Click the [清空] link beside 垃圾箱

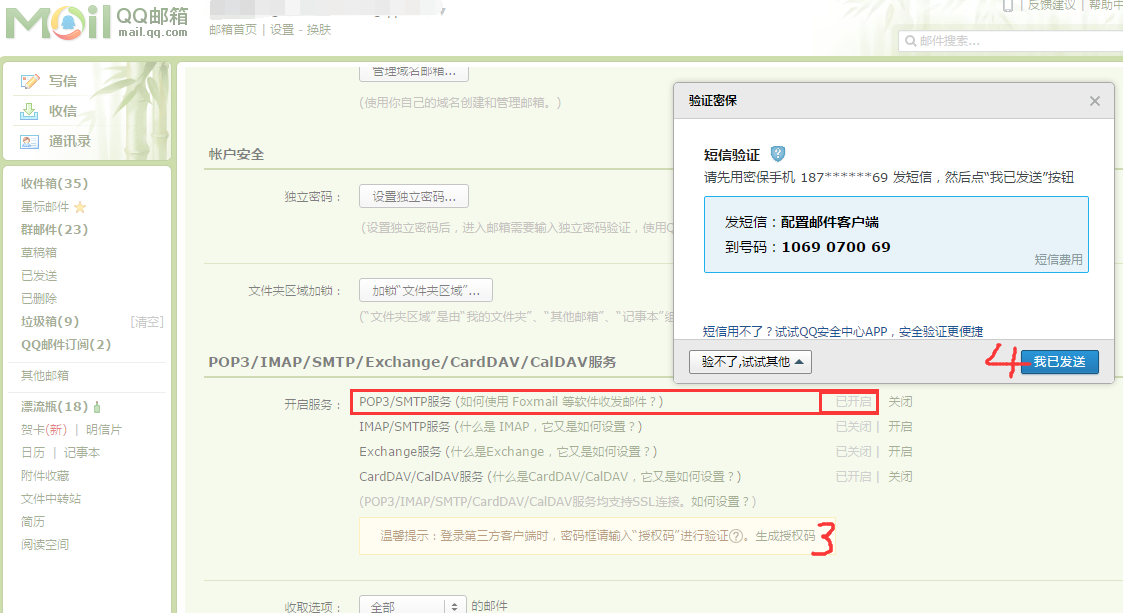[147, 322]
